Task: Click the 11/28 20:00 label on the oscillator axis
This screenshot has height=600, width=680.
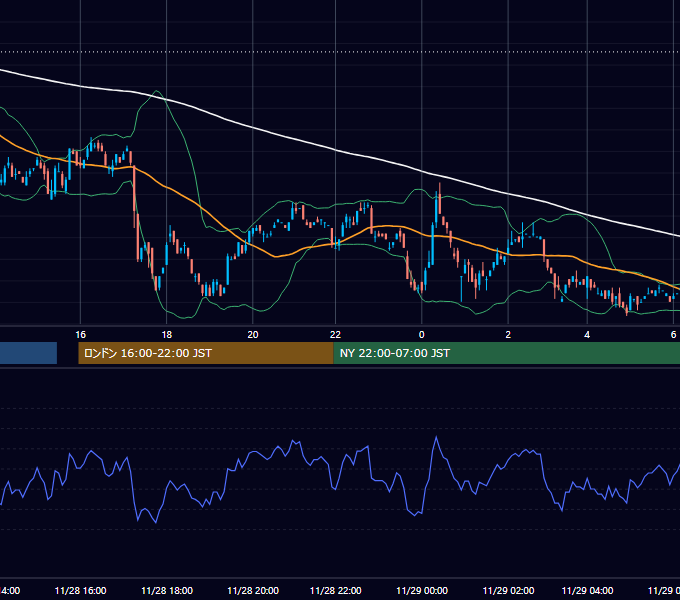Action: point(253,590)
